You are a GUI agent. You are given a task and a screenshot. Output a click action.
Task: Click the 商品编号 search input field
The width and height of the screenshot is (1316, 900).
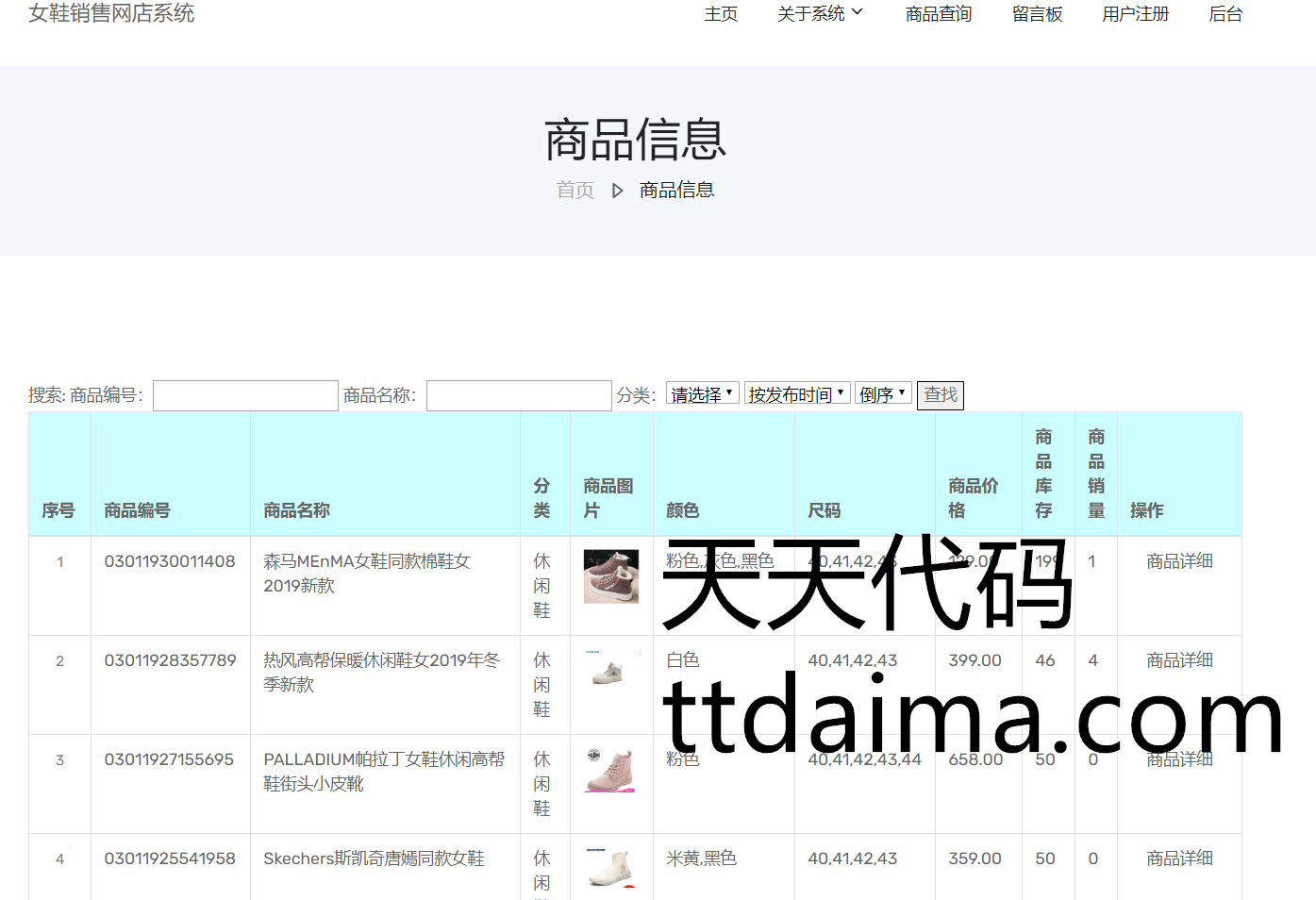[245, 395]
